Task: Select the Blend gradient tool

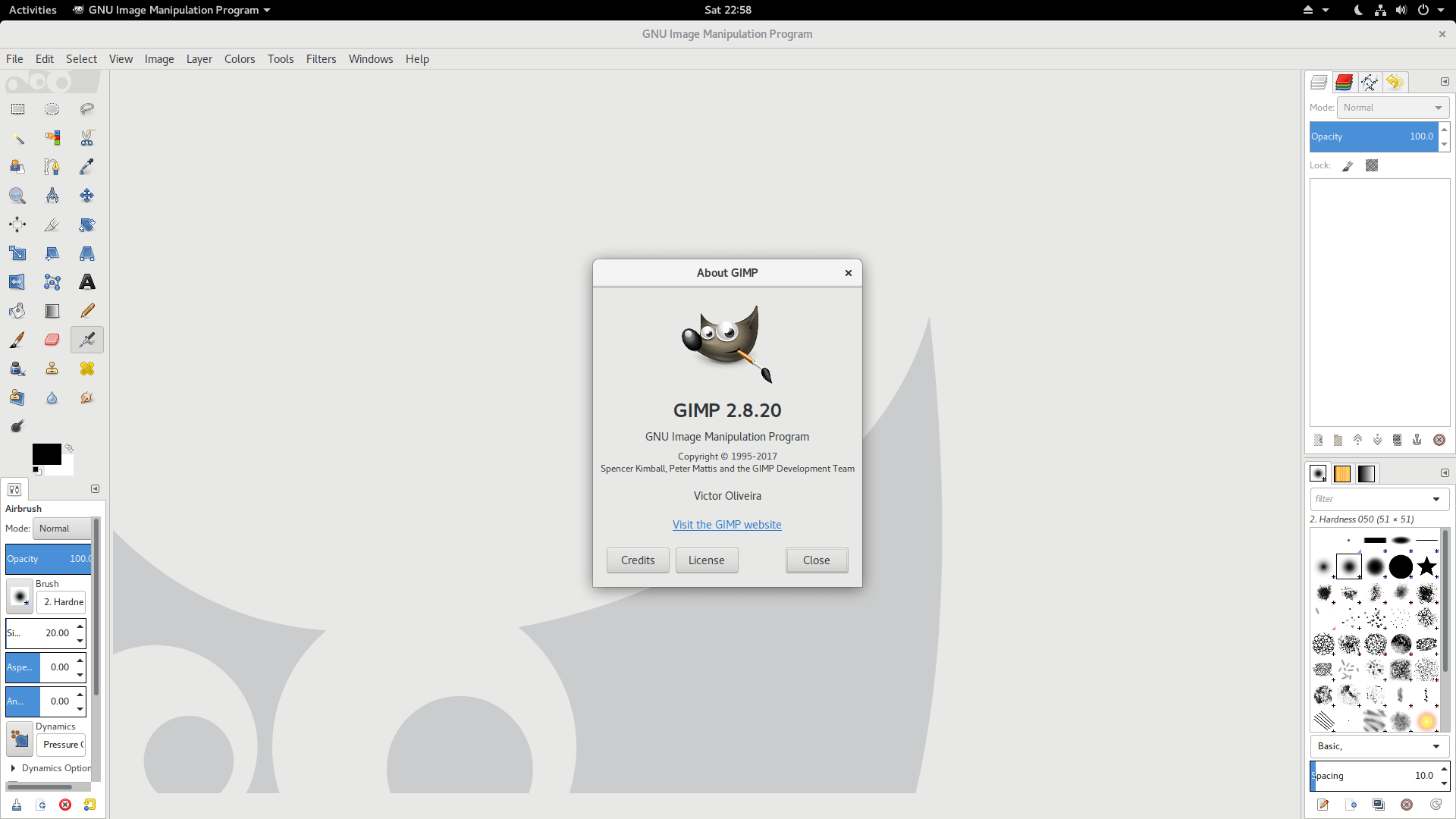Action: pyautogui.click(x=52, y=311)
